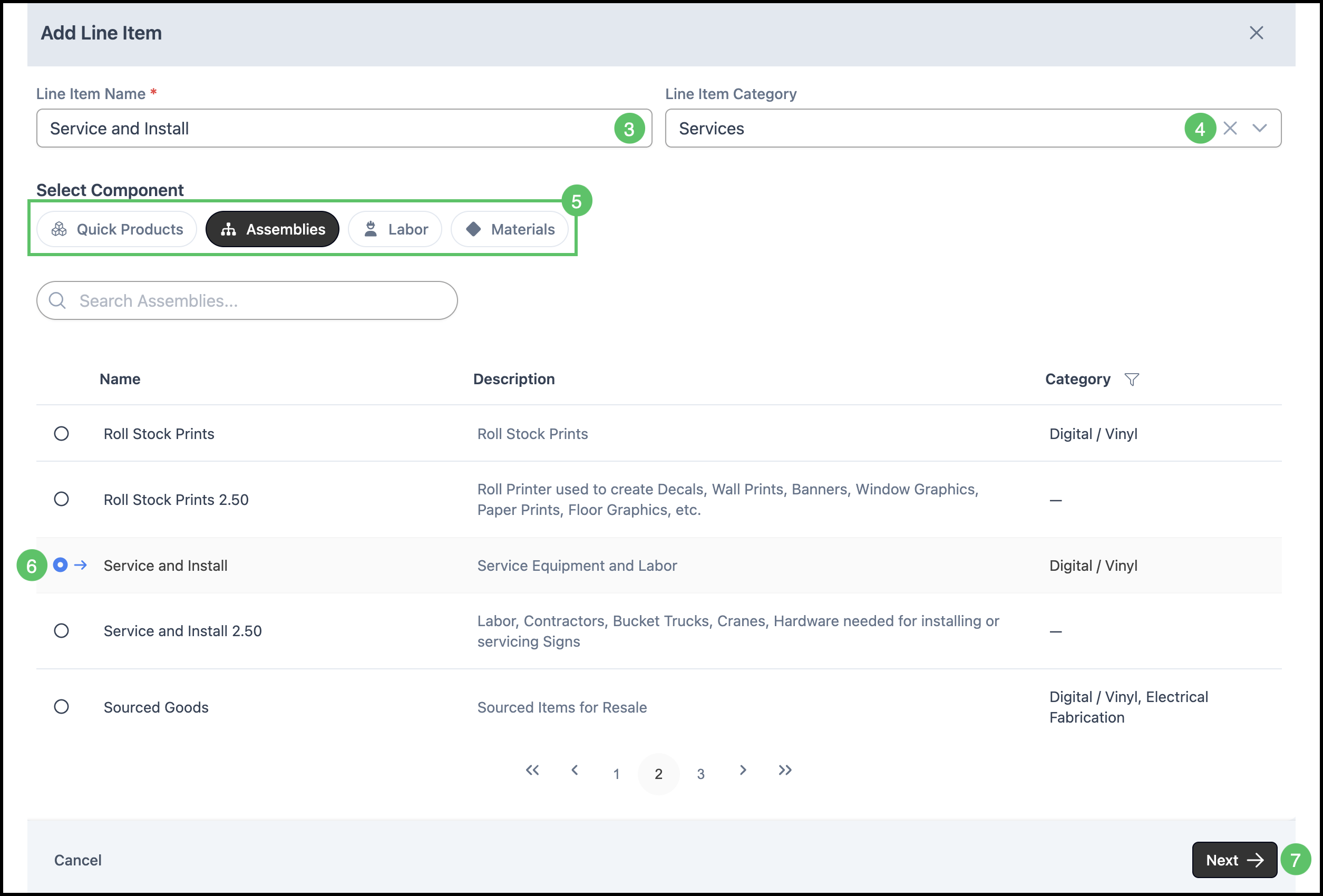1323x896 pixels.
Task: Select the Service and Install 2.50 radio button
Action: 62,631
